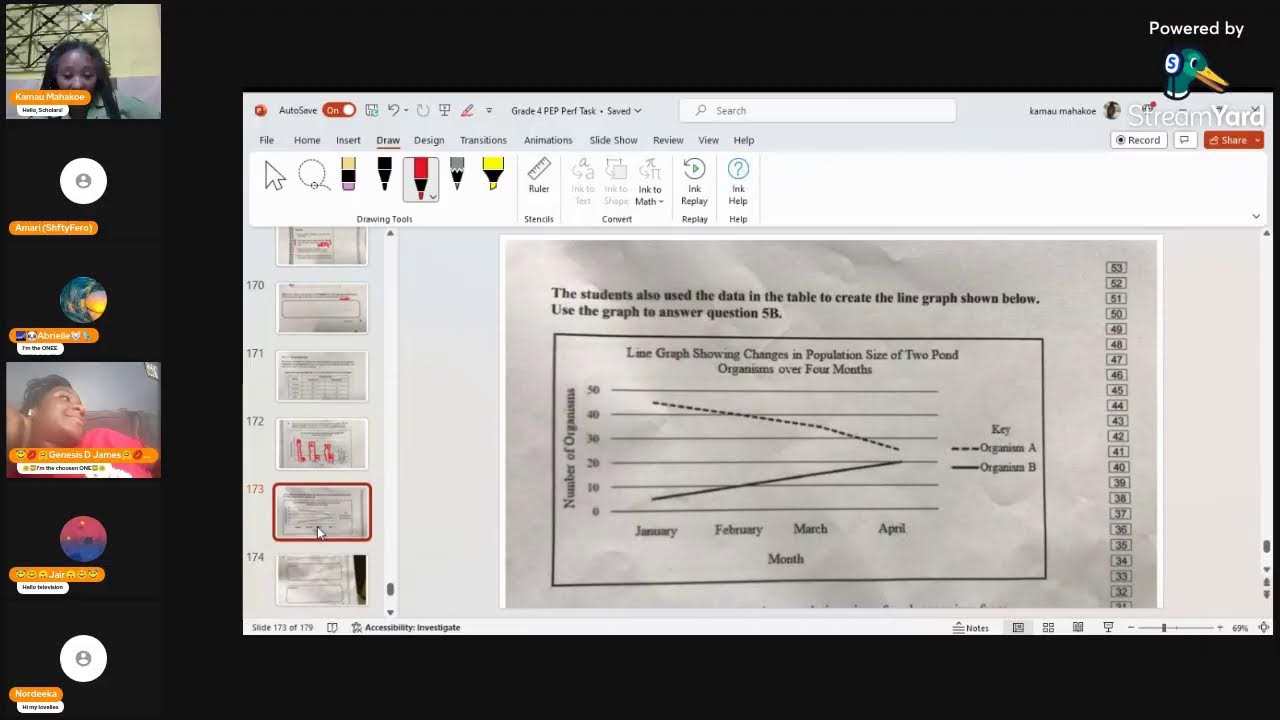1280x720 pixels.
Task: Click the kamau mahakoe account picture
Action: click(1111, 110)
